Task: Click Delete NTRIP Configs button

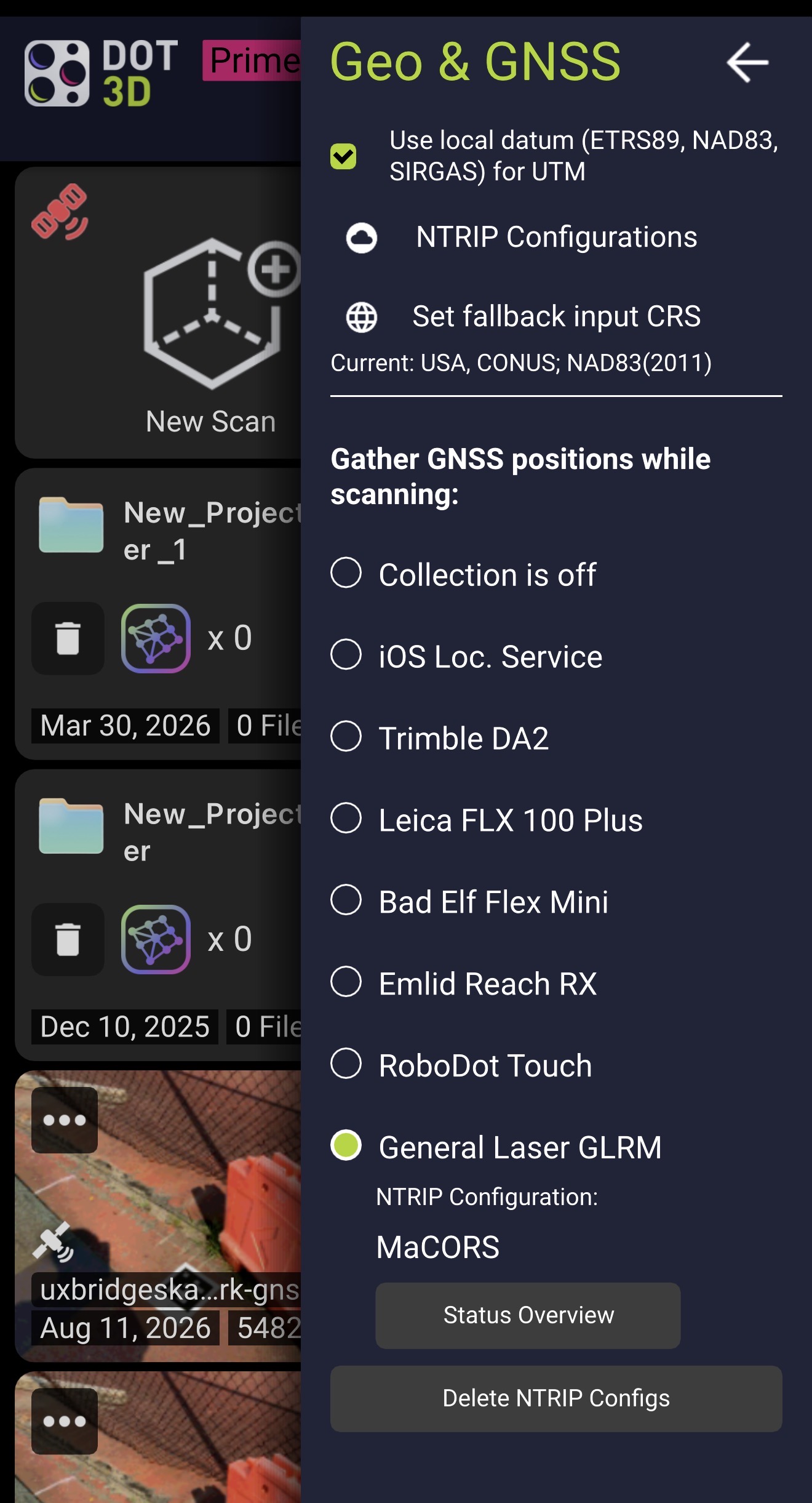Action: pyautogui.click(x=556, y=1398)
